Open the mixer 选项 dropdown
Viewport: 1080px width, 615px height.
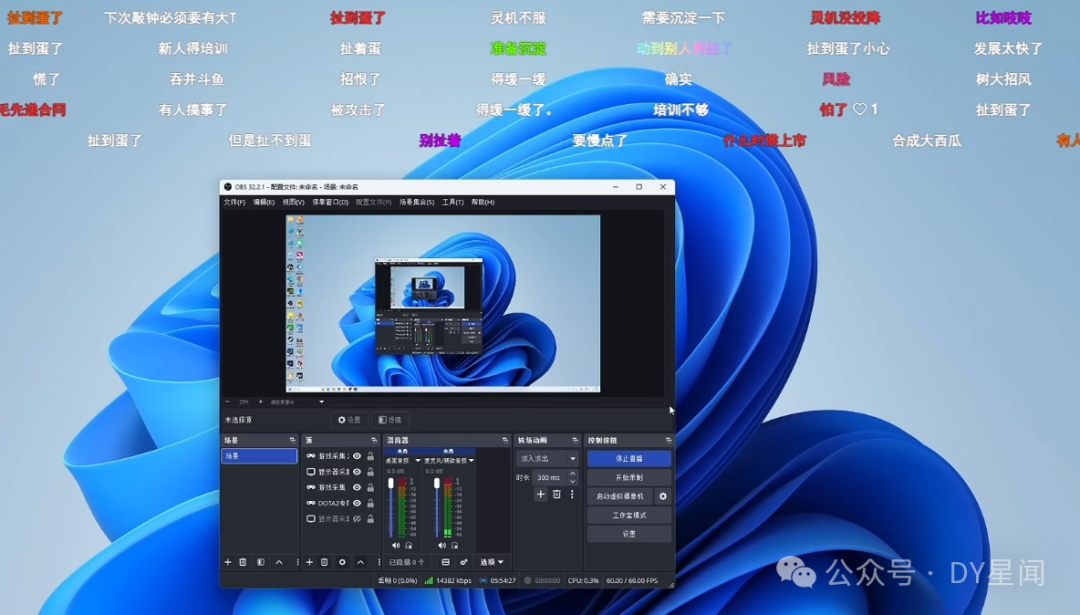(492, 562)
